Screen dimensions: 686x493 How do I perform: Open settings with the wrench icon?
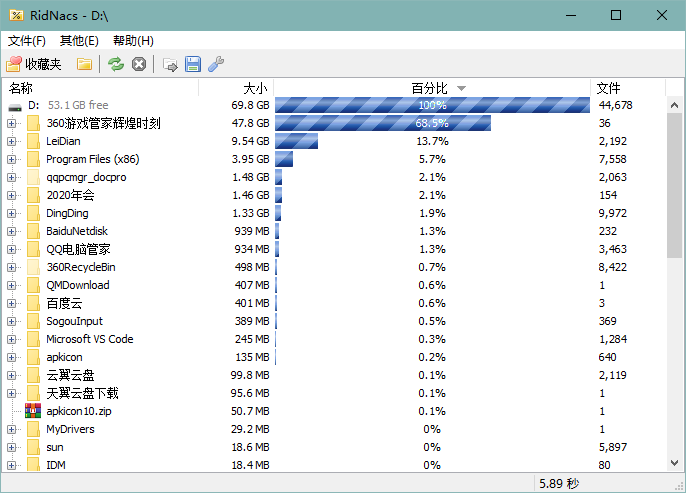[x=216, y=64]
